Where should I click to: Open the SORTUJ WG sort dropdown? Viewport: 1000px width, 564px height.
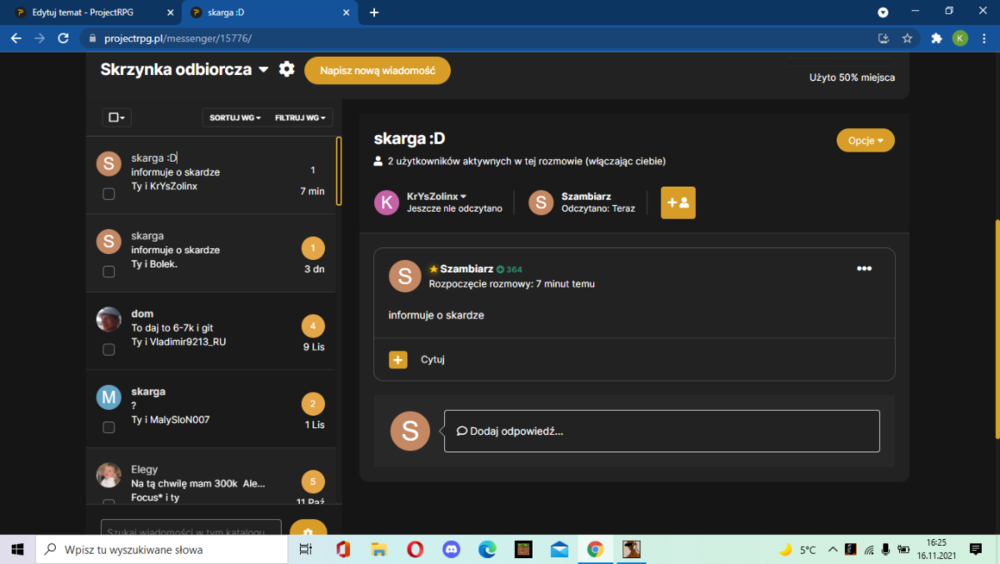[x=235, y=117]
